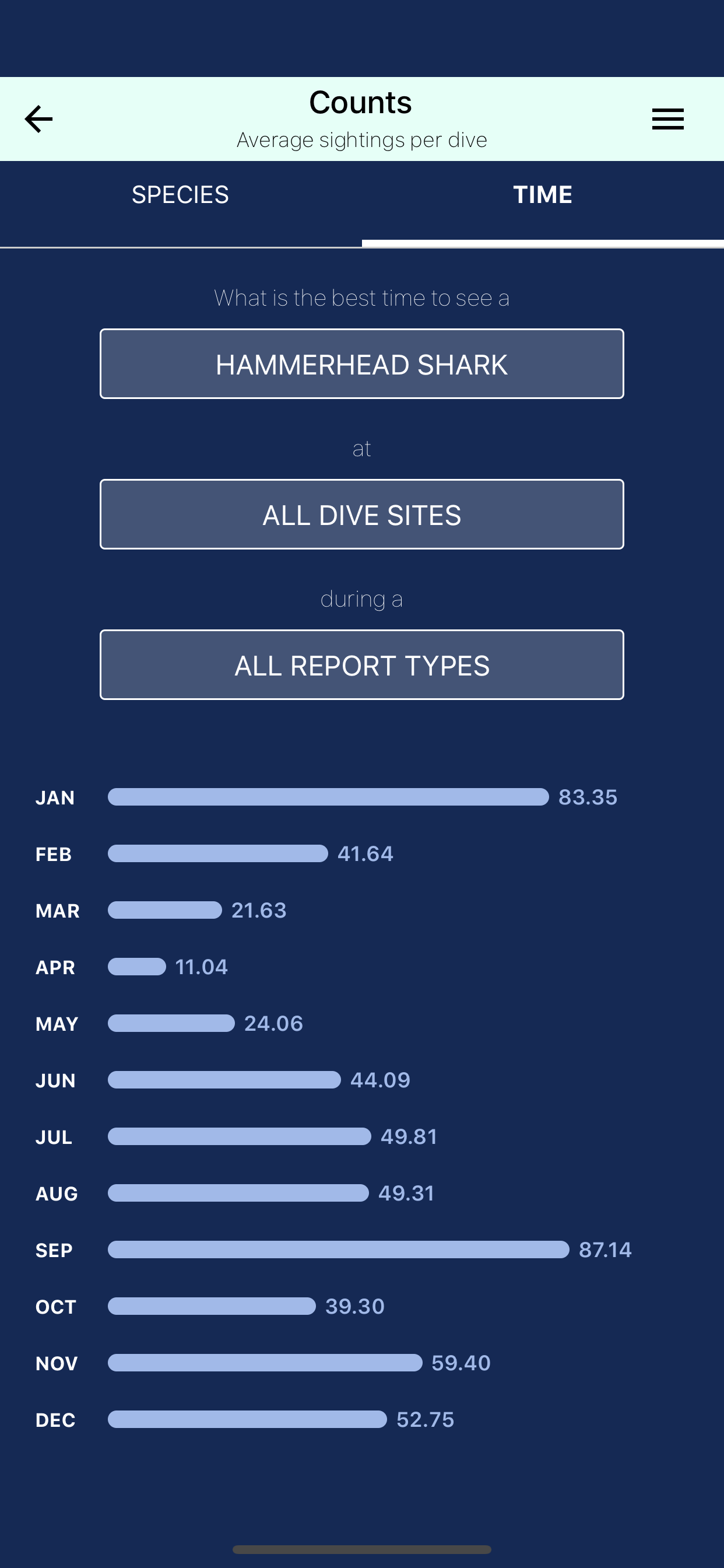Click the SEP bar in chart
The image size is (724, 1568).
click(339, 1249)
